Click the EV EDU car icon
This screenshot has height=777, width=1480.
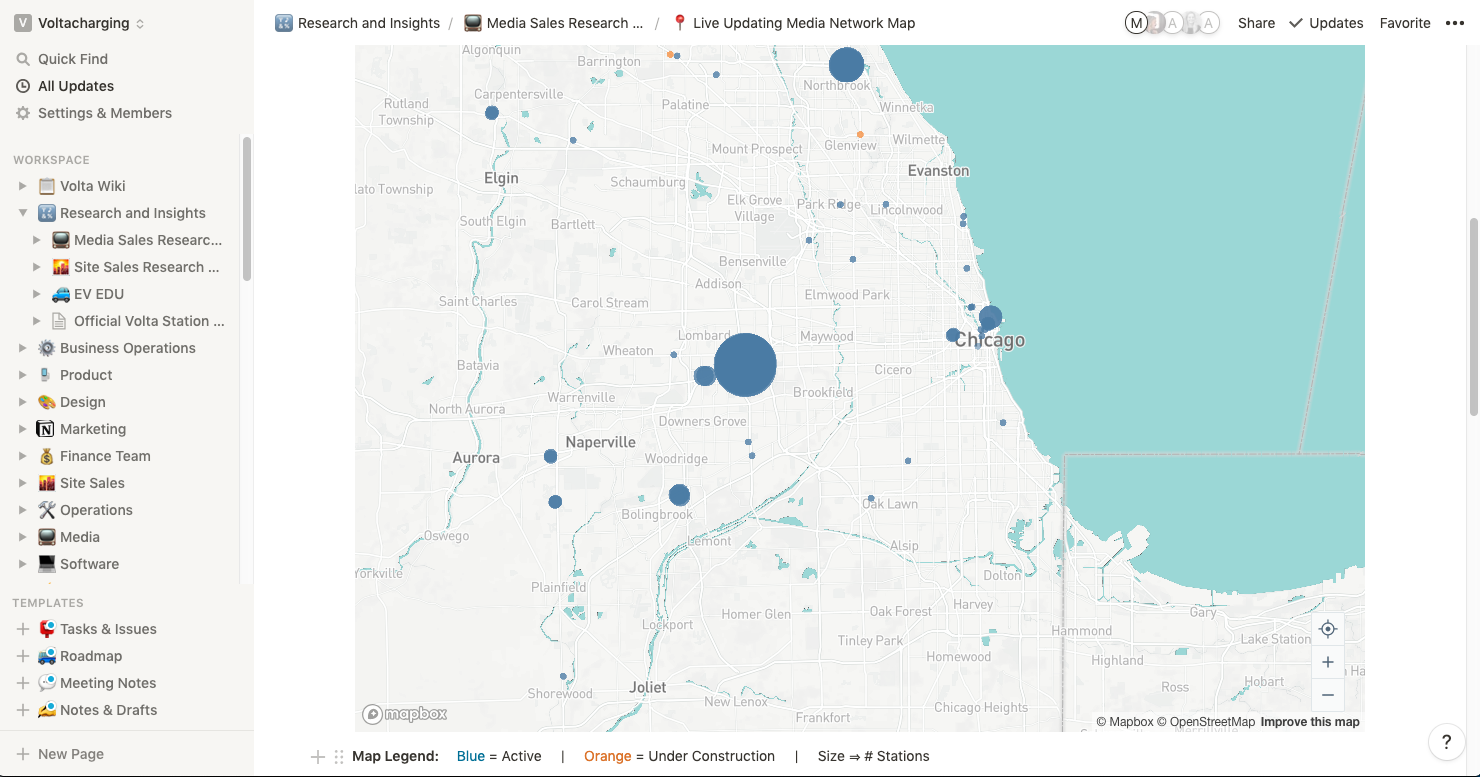pyautogui.click(x=60, y=294)
